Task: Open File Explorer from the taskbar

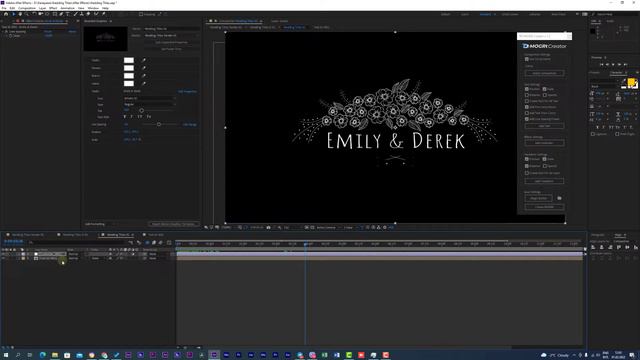Action: click(x=55, y=355)
